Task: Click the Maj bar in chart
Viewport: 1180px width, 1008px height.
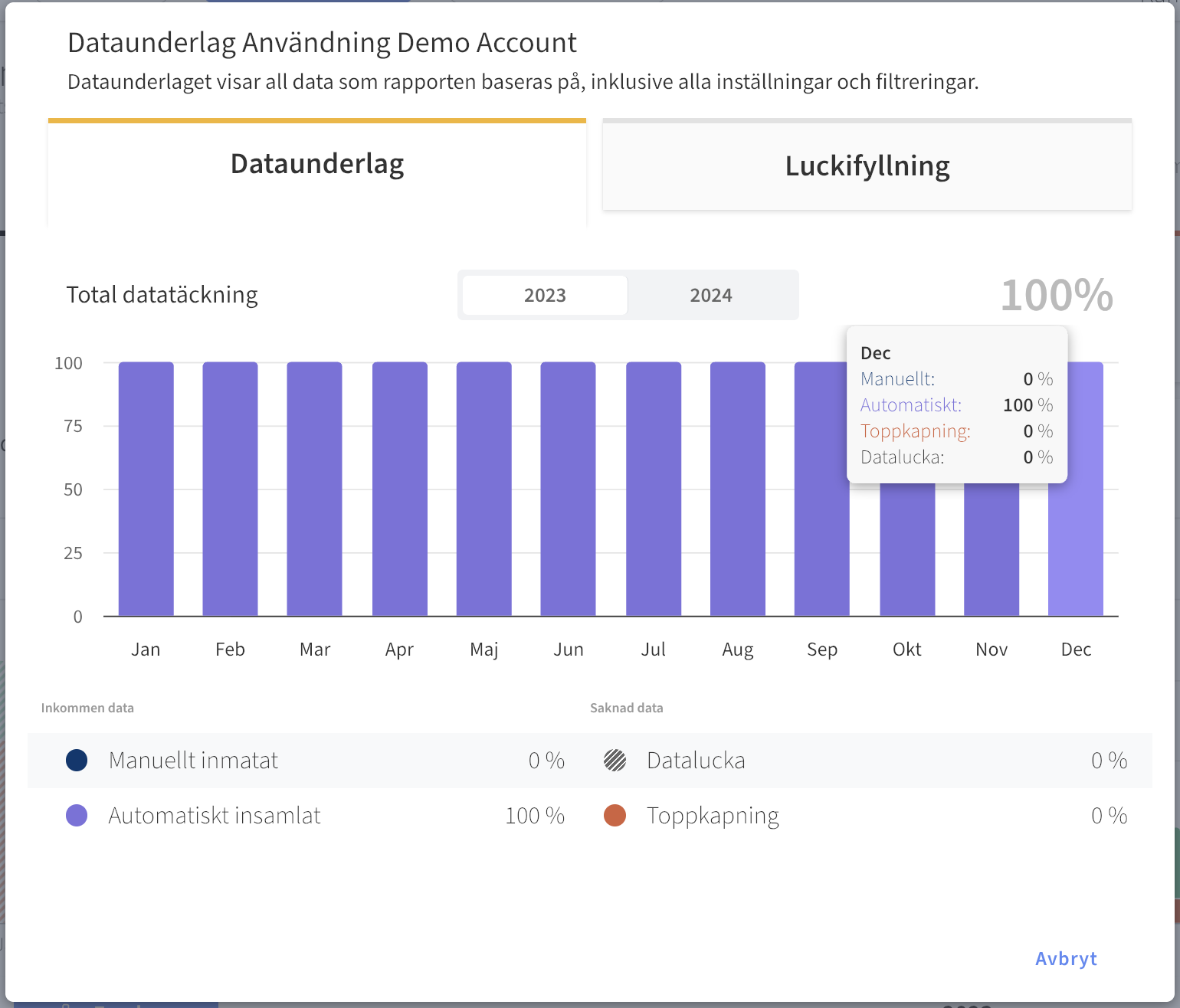Action: click(483, 489)
